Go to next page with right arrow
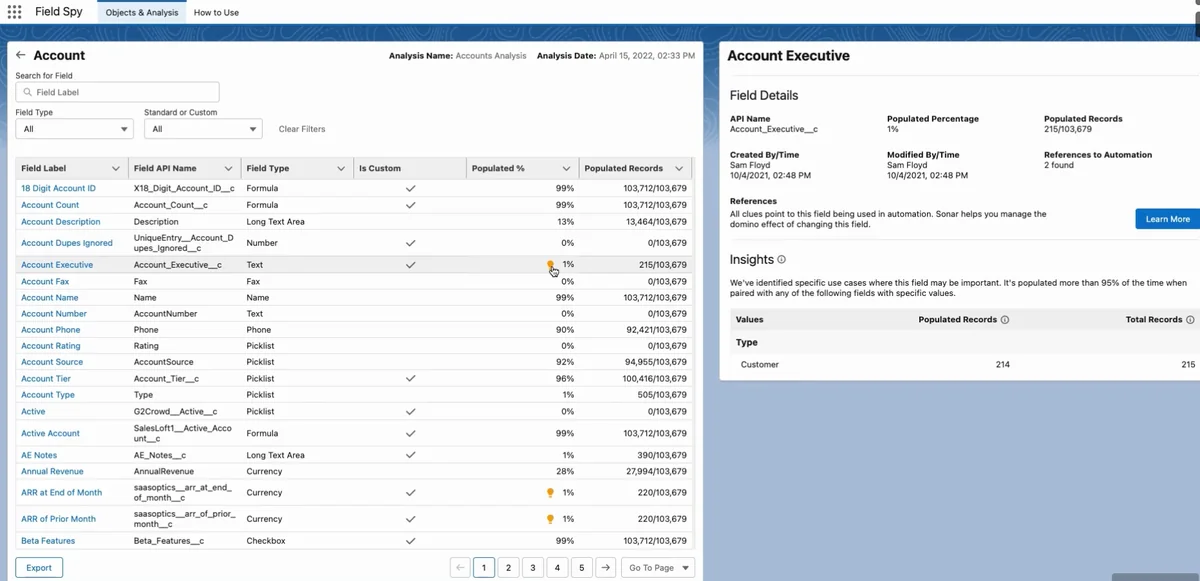This screenshot has width=1200, height=581. 605,568
